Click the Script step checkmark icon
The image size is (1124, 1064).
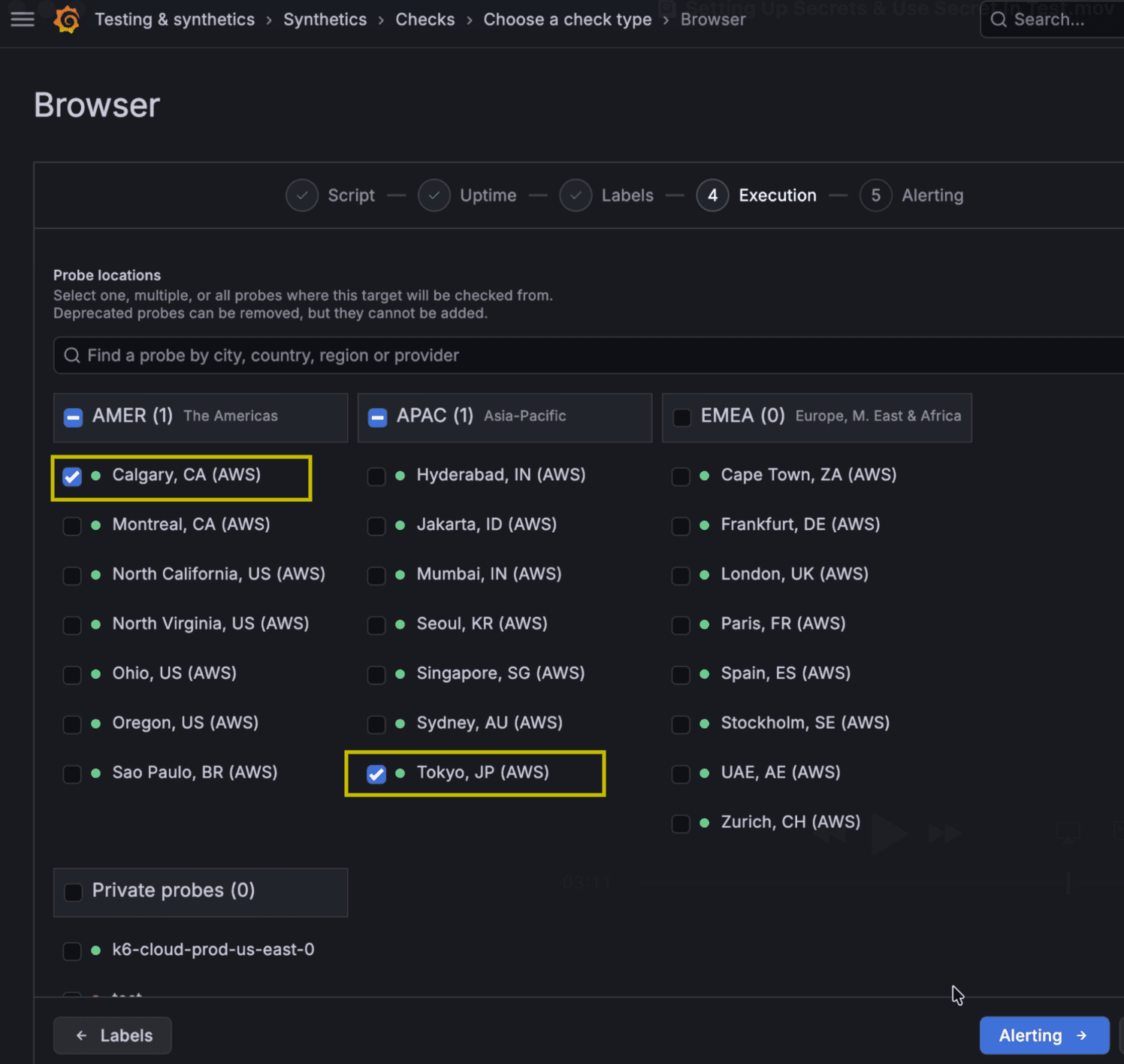(x=302, y=195)
